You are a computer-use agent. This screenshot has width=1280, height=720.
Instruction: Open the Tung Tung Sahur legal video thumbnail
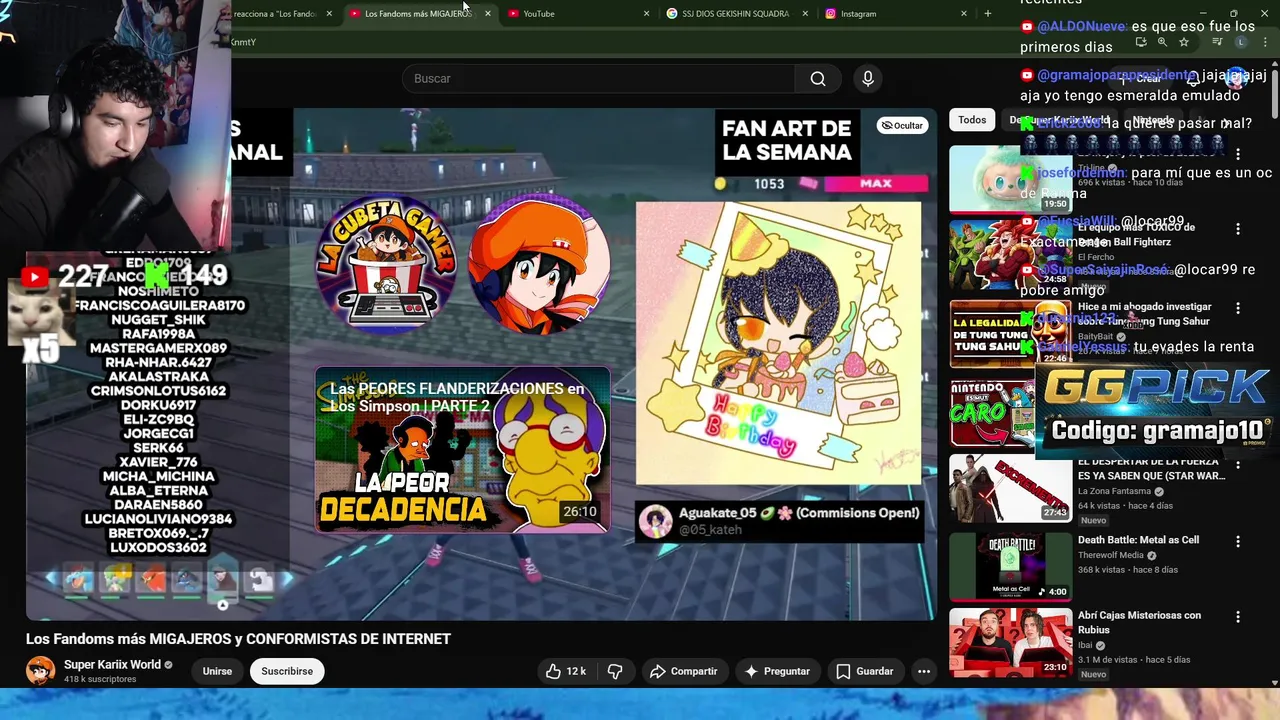pyautogui.click(x=1010, y=334)
